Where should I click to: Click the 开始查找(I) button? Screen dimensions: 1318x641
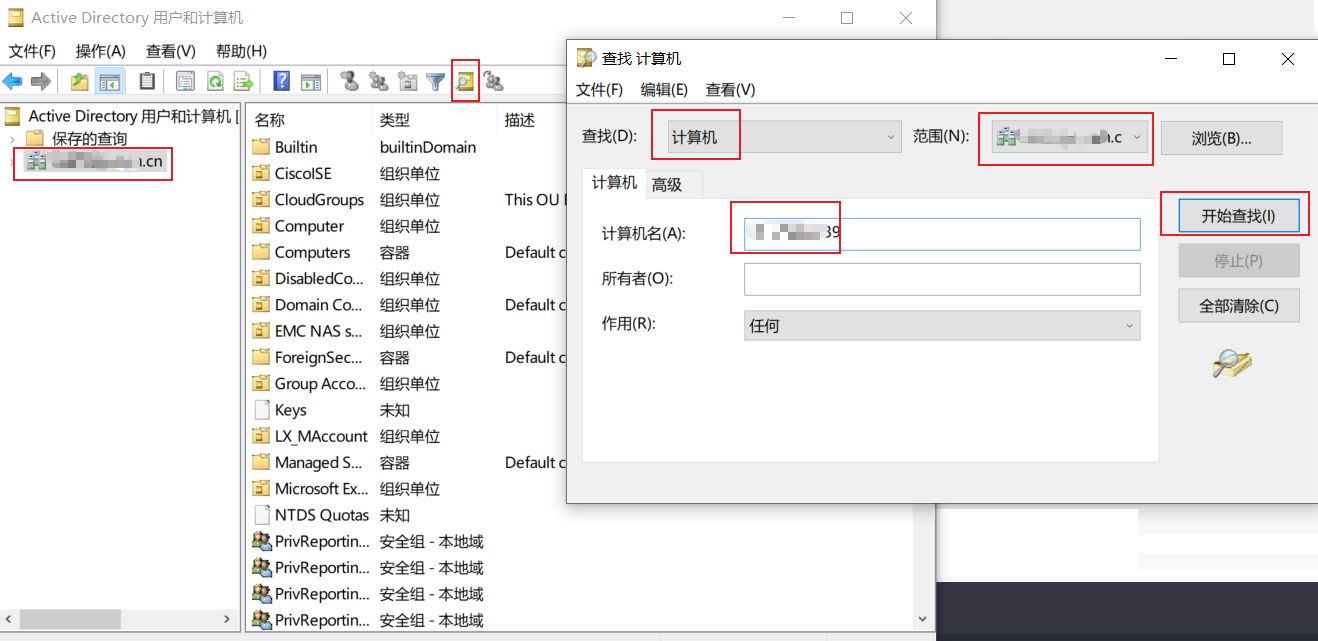pos(1238,216)
